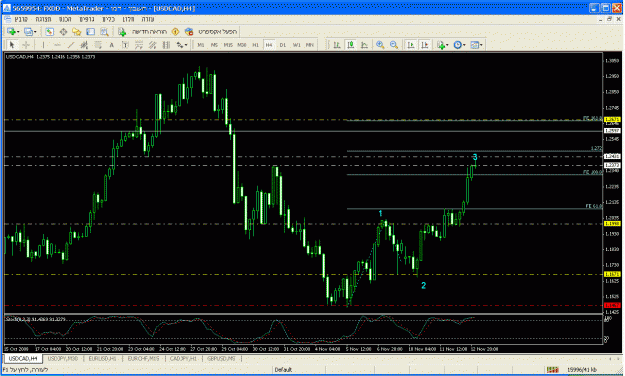Switch to the EURCHF,M15 chart tab

tap(143, 358)
